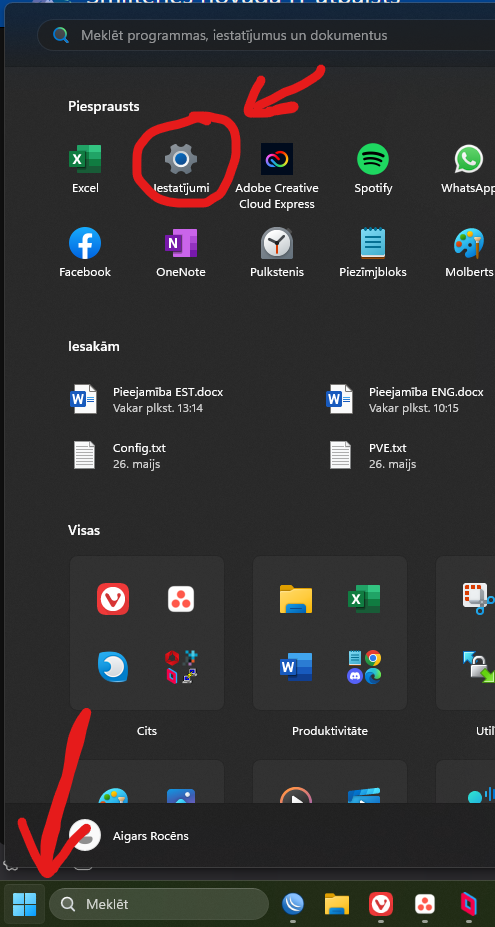The height and width of the screenshot is (927, 495).
Task: Open File Explorer from the taskbar
Action: pos(337,904)
